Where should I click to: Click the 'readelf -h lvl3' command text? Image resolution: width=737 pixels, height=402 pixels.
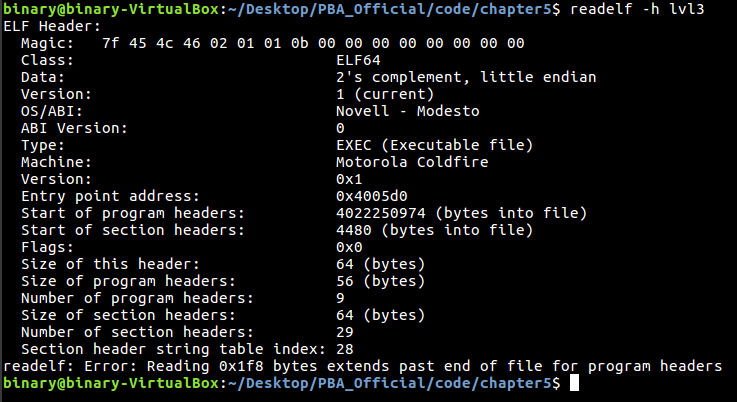(x=637, y=9)
